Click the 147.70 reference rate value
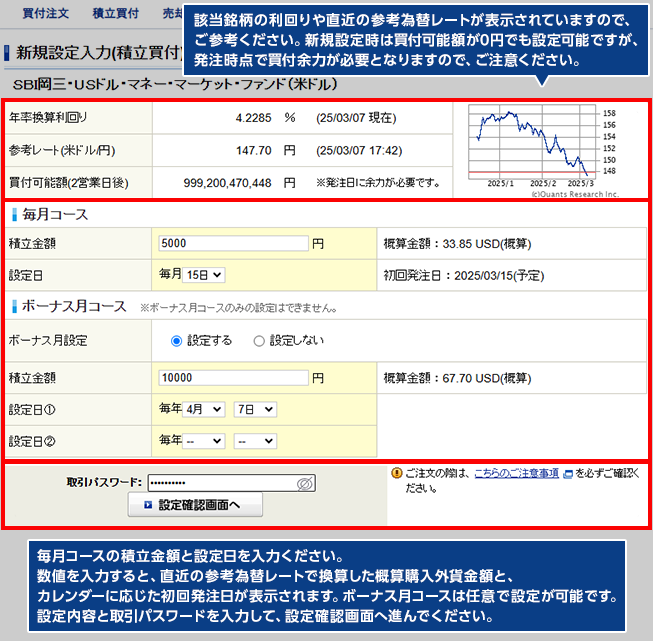Screen dimensions: 653x641 point(254,150)
